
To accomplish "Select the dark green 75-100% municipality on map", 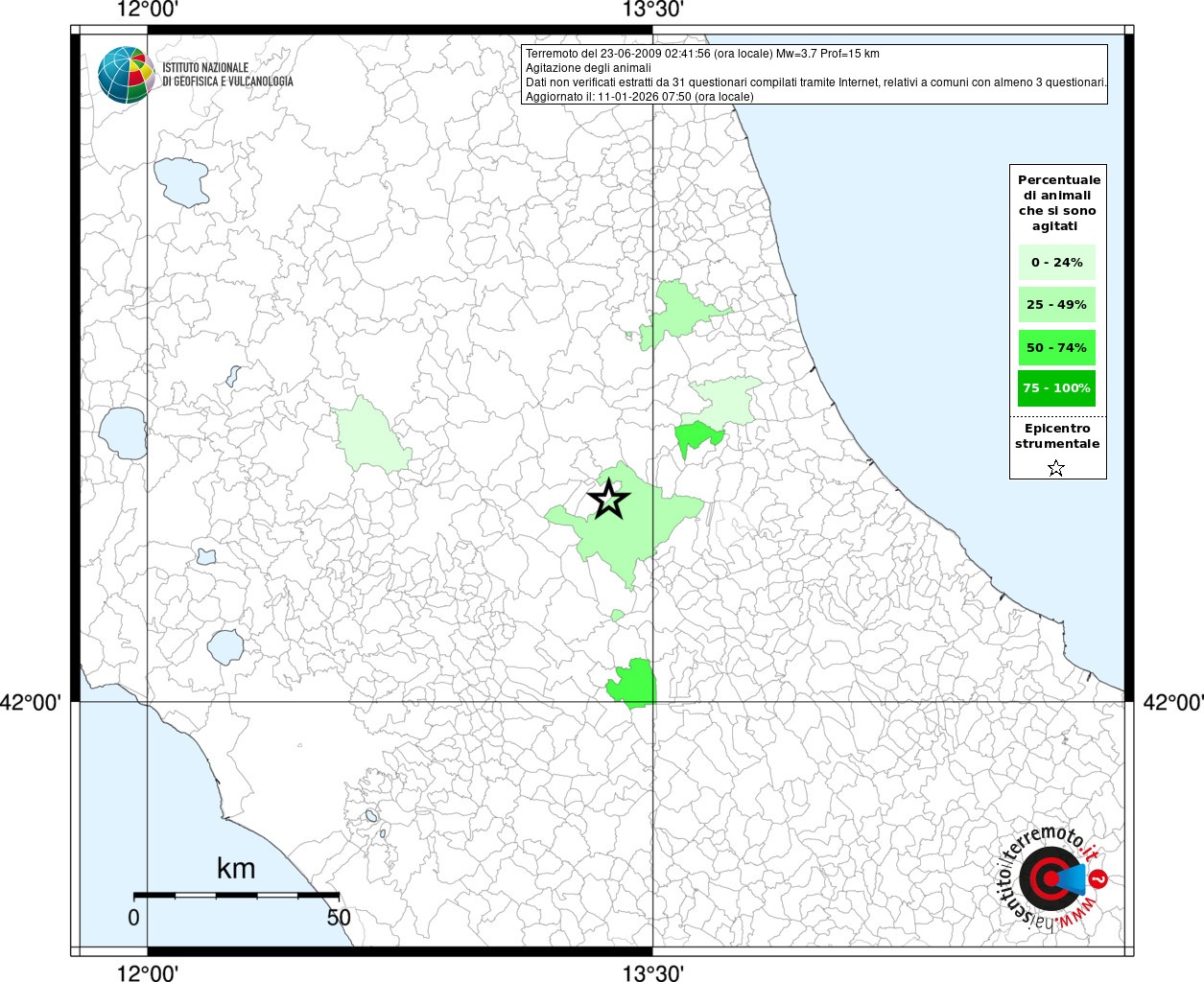I will pyautogui.click(x=694, y=438).
